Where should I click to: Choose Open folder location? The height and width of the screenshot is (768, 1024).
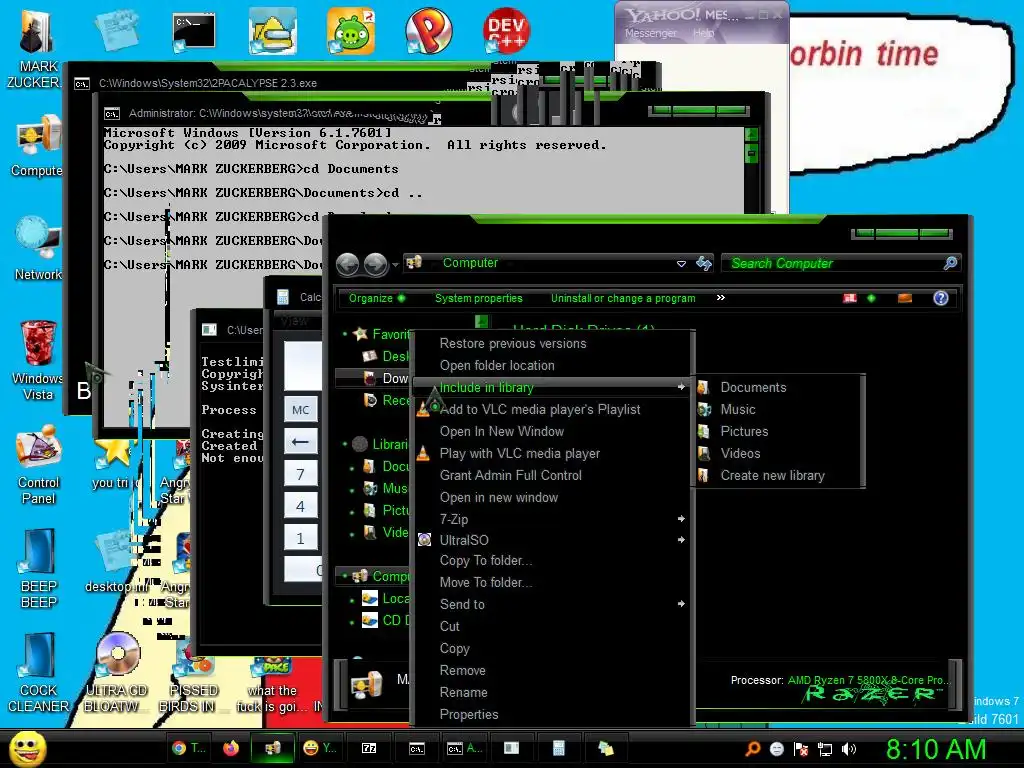coord(552,366)
